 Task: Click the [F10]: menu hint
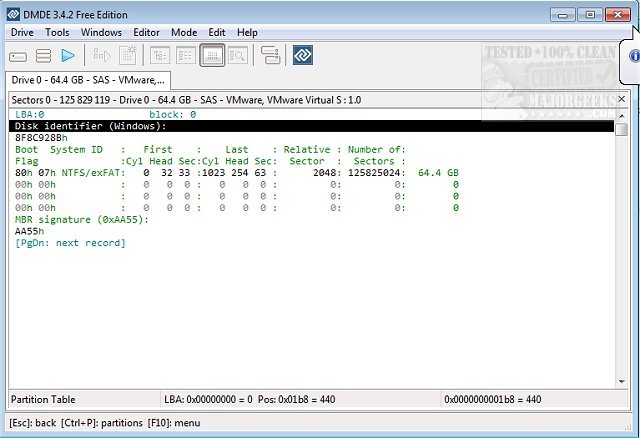(x=174, y=423)
